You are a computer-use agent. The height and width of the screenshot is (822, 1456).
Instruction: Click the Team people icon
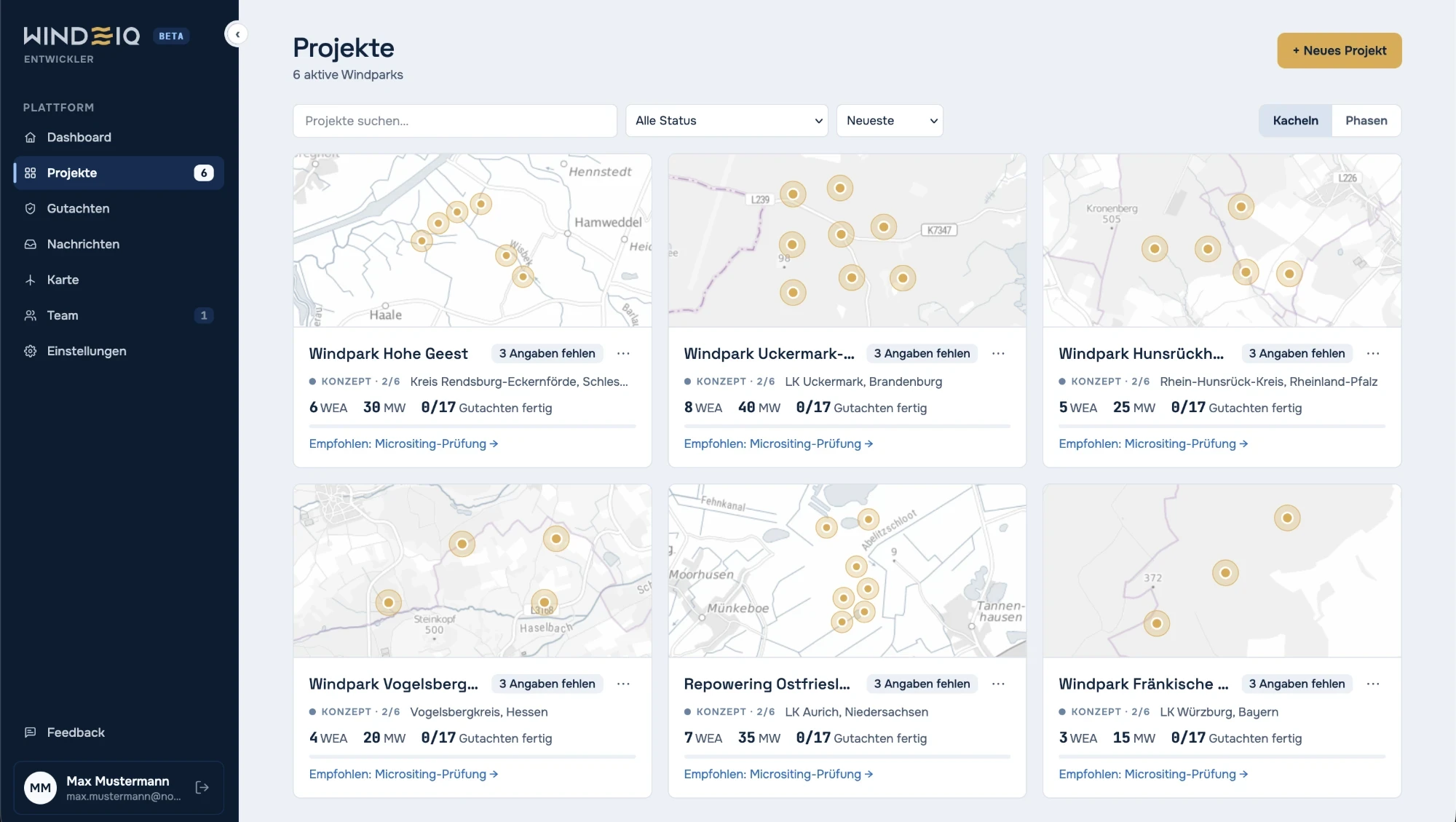[30, 316]
